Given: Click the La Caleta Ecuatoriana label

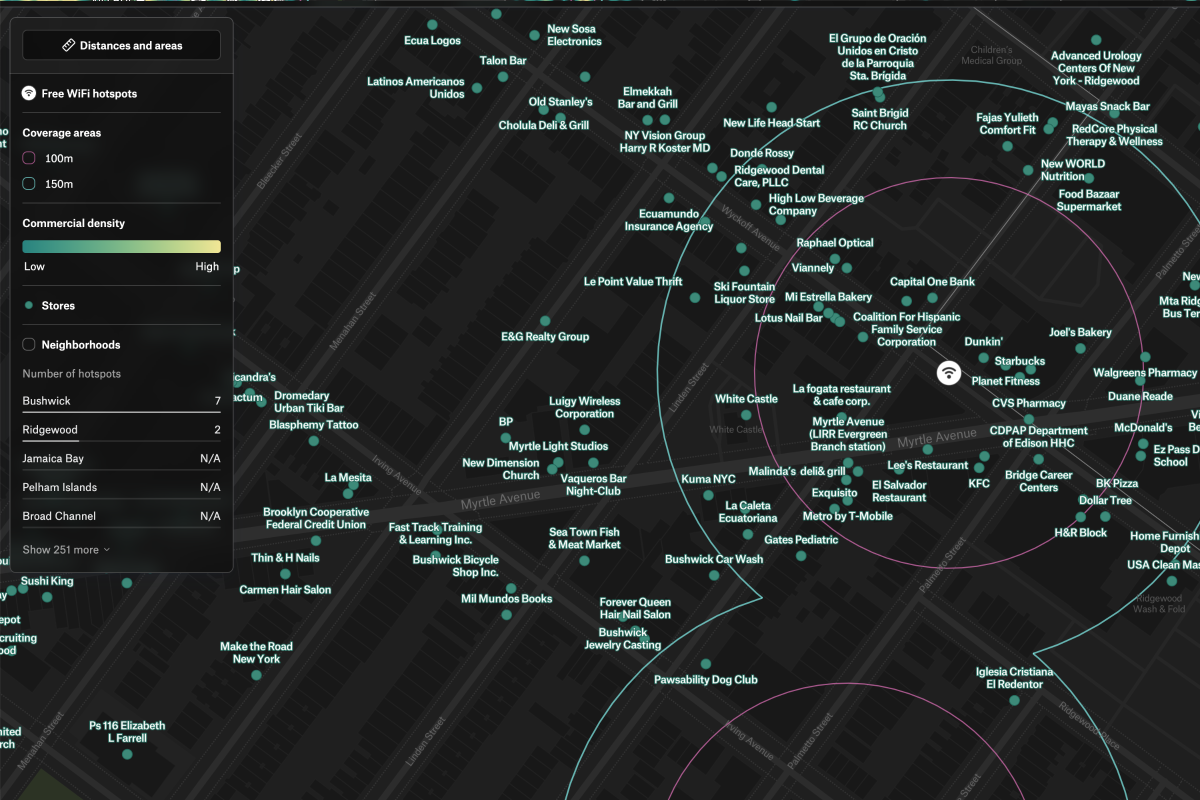Looking at the screenshot, I should coord(748,512).
